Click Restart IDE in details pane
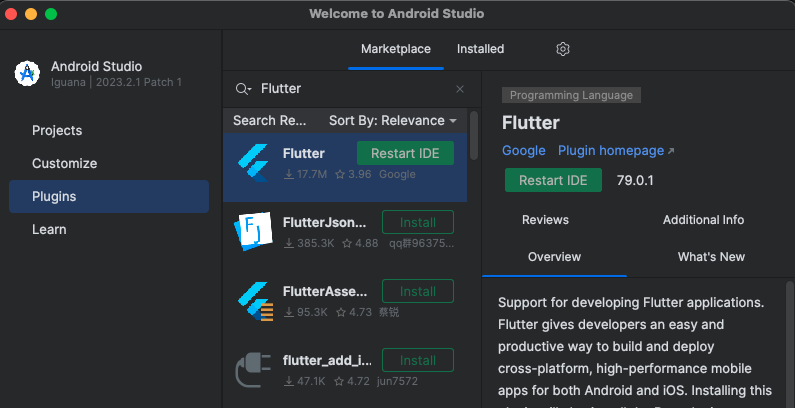 (553, 180)
